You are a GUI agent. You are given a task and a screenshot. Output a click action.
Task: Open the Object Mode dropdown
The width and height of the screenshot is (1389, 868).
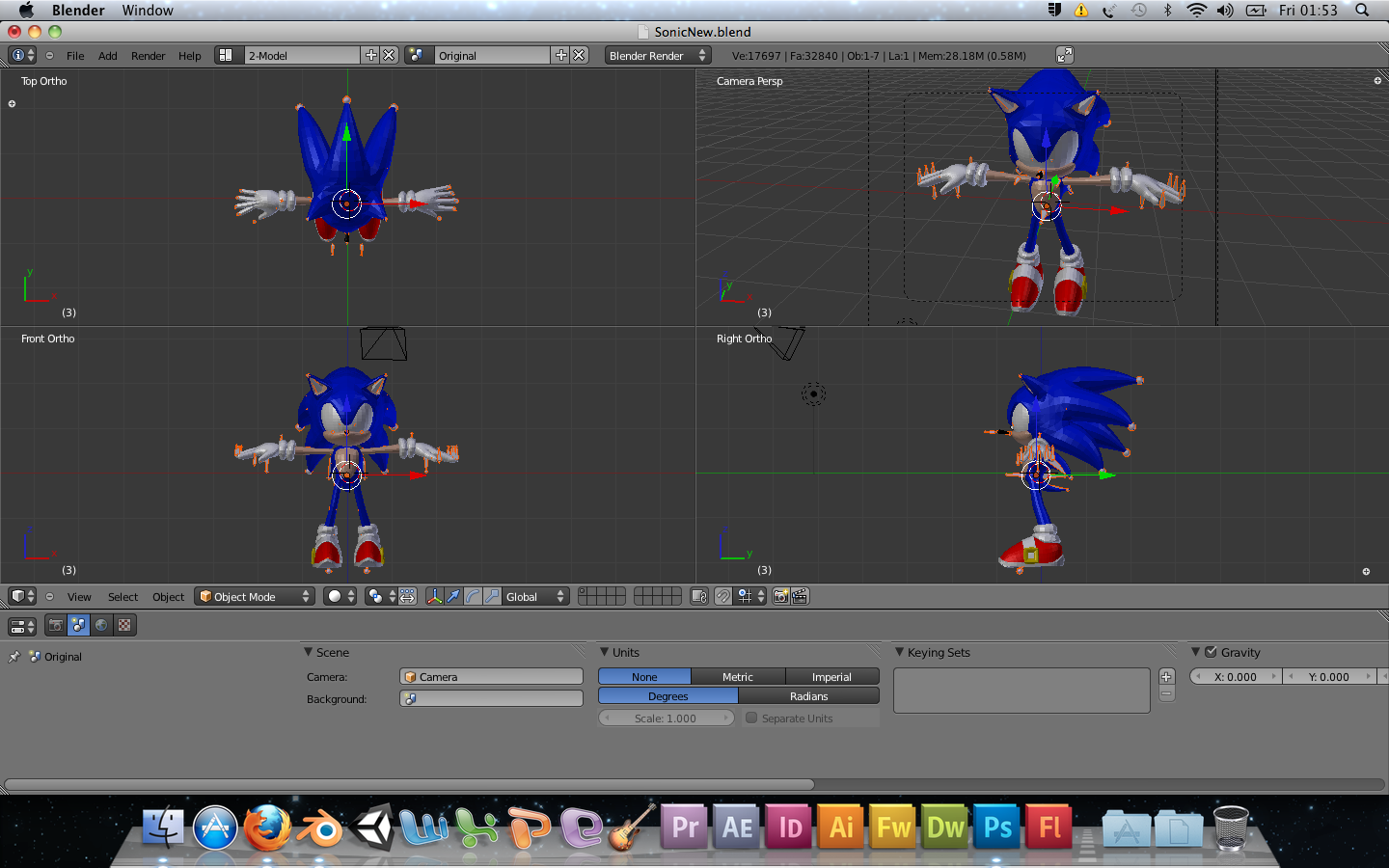pos(254,596)
